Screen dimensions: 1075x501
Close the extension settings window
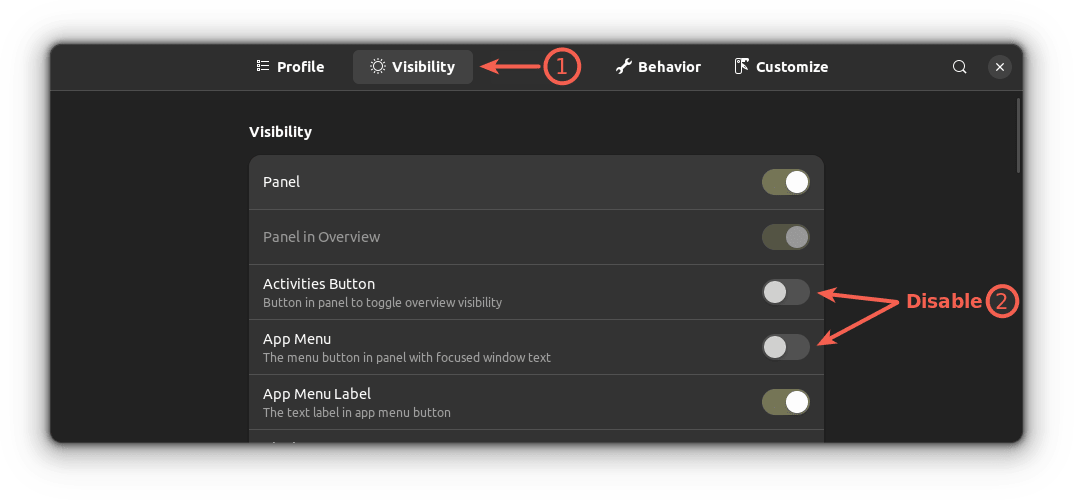coord(999,67)
